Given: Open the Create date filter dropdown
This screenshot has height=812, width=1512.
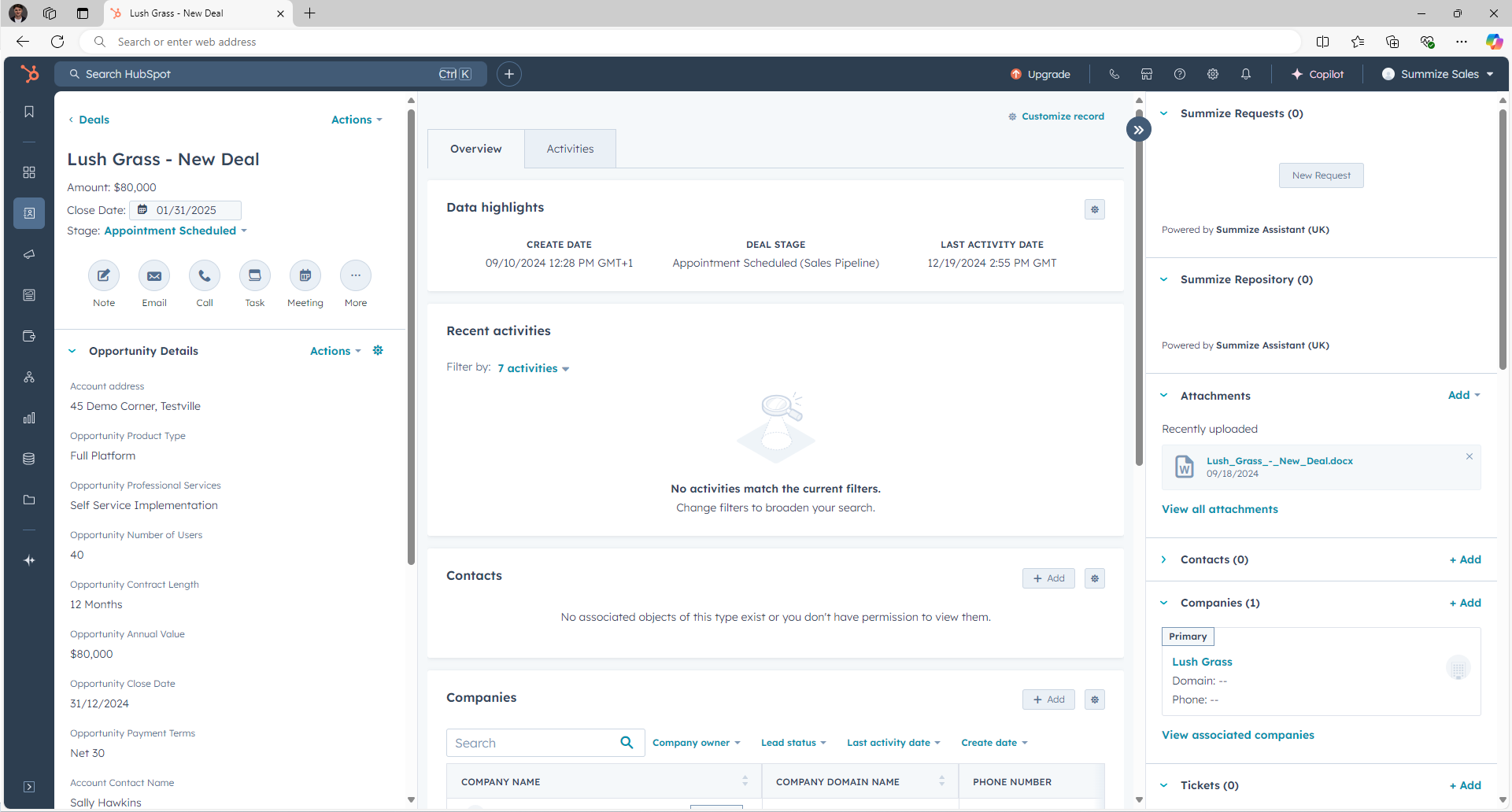Looking at the screenshot, I should click(x=994, y=743).
